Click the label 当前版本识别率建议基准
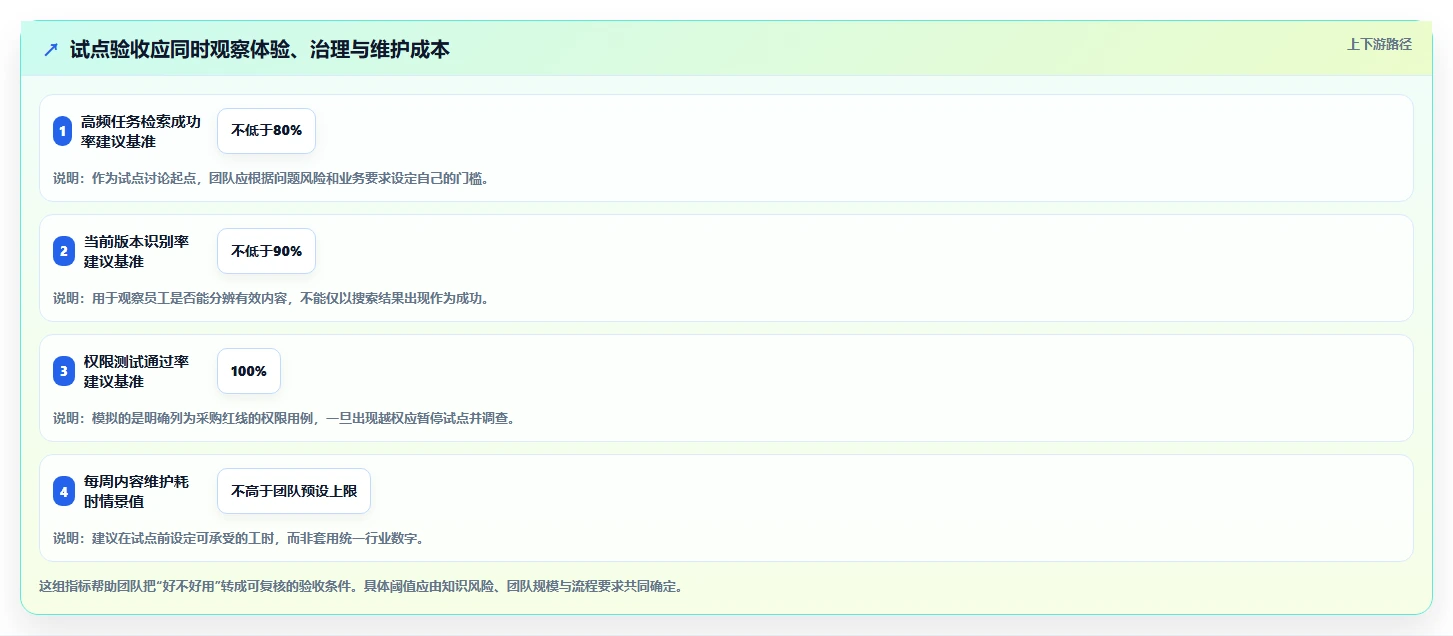This screenshot has width=1453, height=636. (x=136, y=251)
